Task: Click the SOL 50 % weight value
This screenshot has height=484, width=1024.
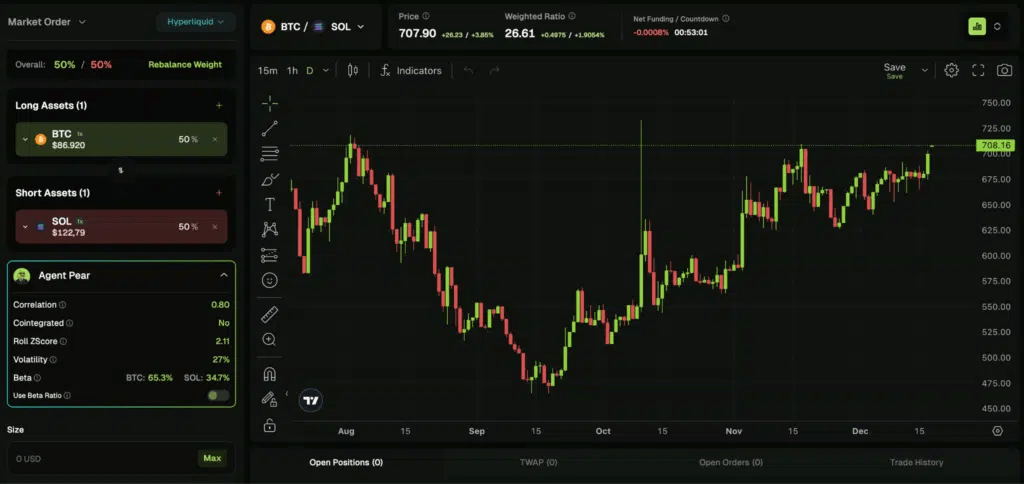Action: [x=188, y=227]
